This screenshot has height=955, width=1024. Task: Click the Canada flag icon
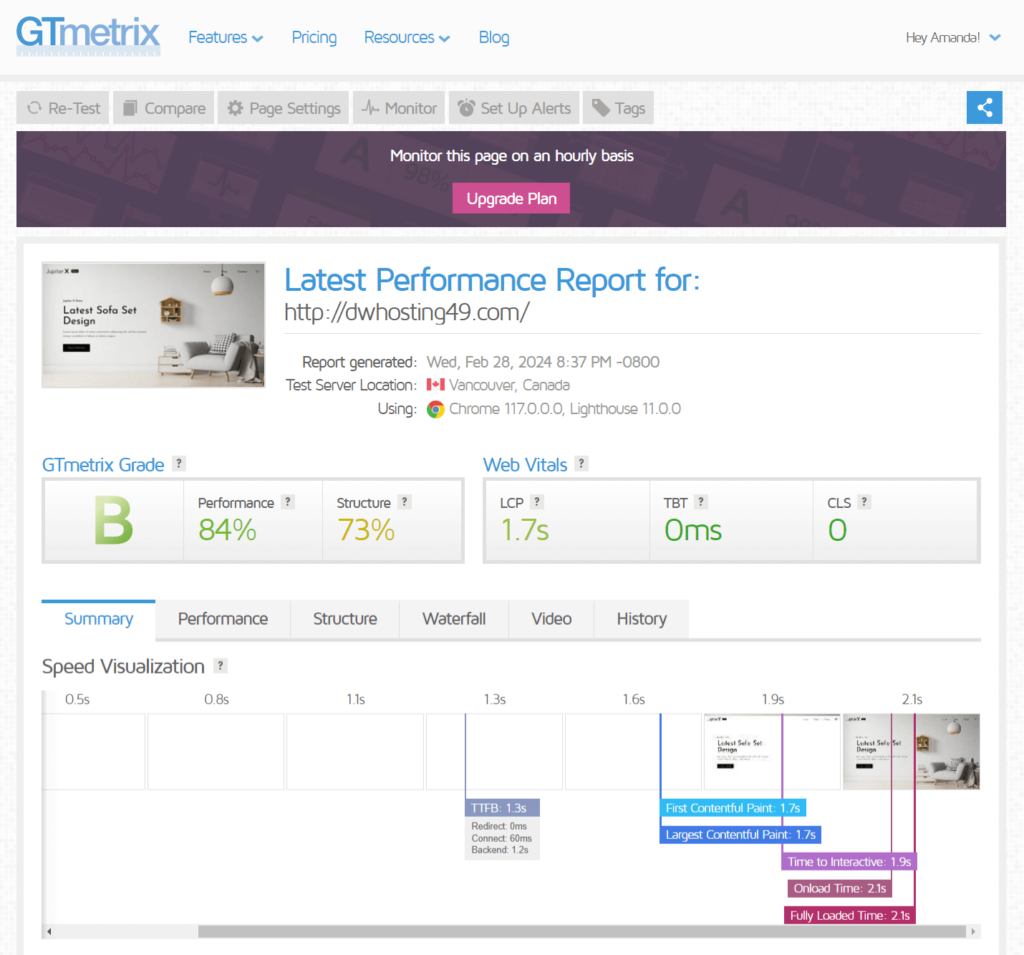[436, 385]
